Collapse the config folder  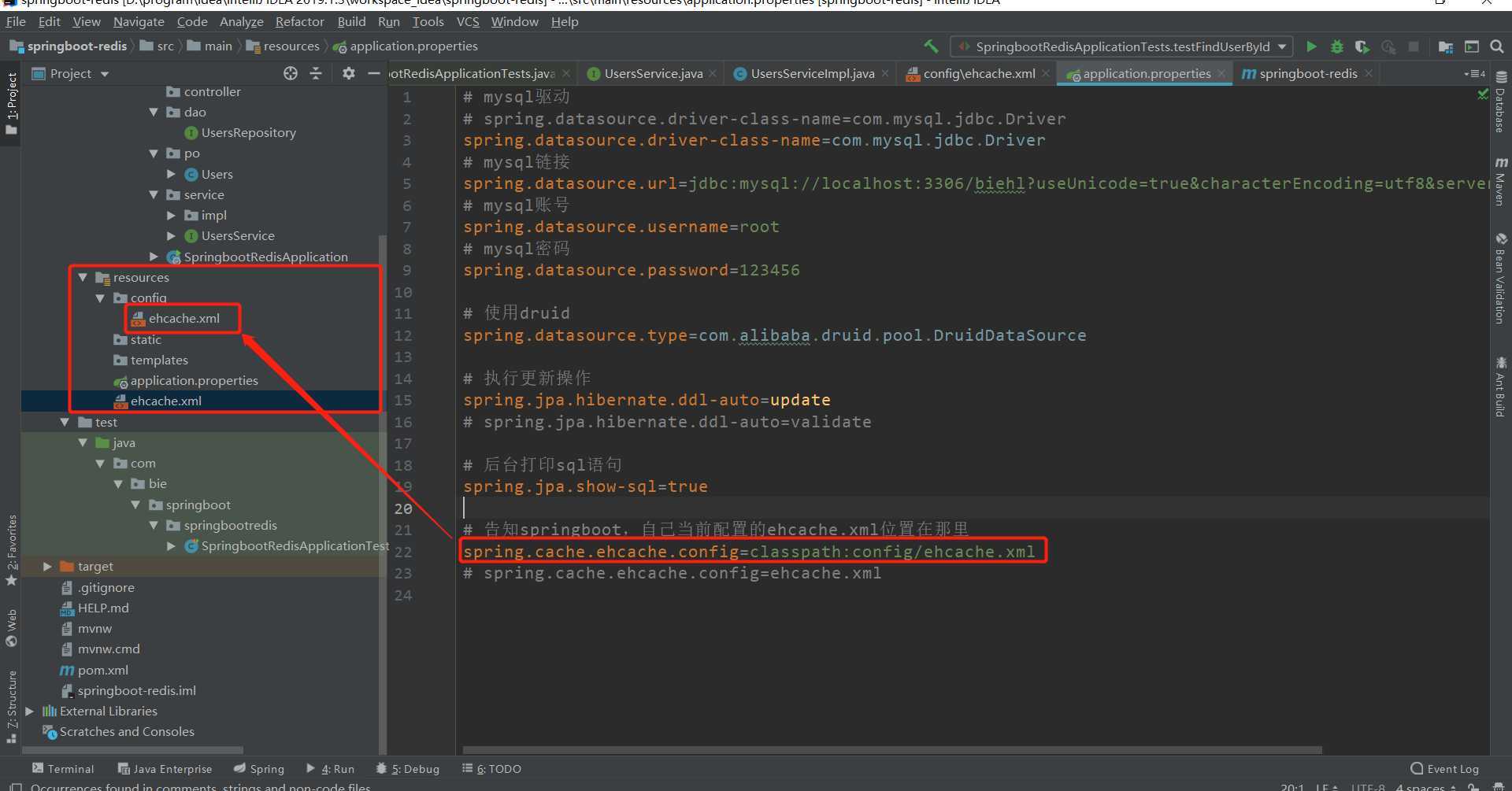[100, 298]
